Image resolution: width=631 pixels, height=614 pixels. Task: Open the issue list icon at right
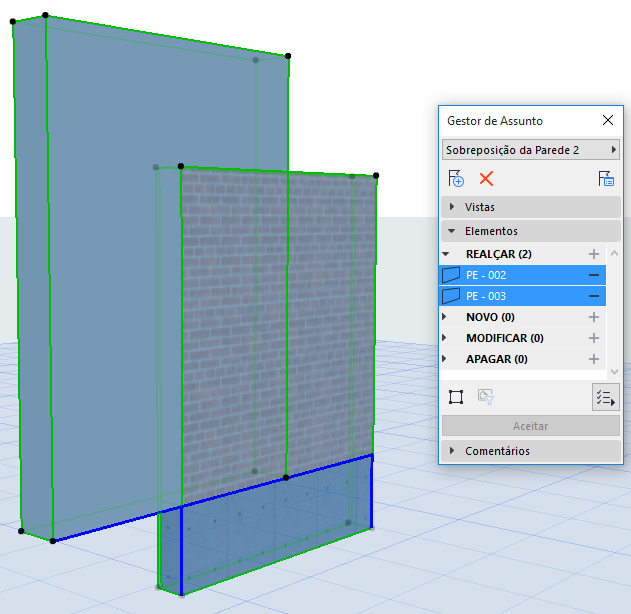click(606, 179)
